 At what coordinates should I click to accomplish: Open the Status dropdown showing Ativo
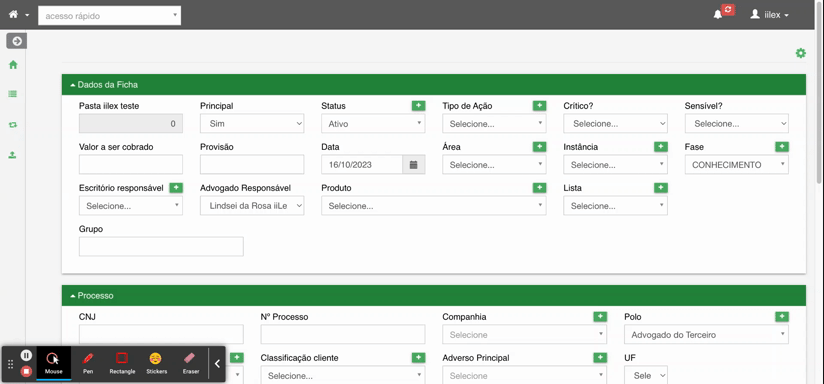tap(373, 124)
